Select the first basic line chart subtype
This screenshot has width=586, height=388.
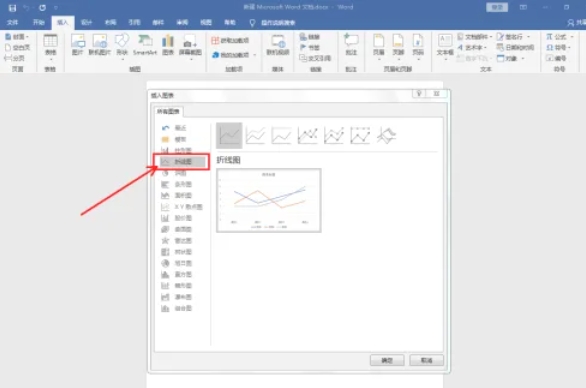(229, 135)
